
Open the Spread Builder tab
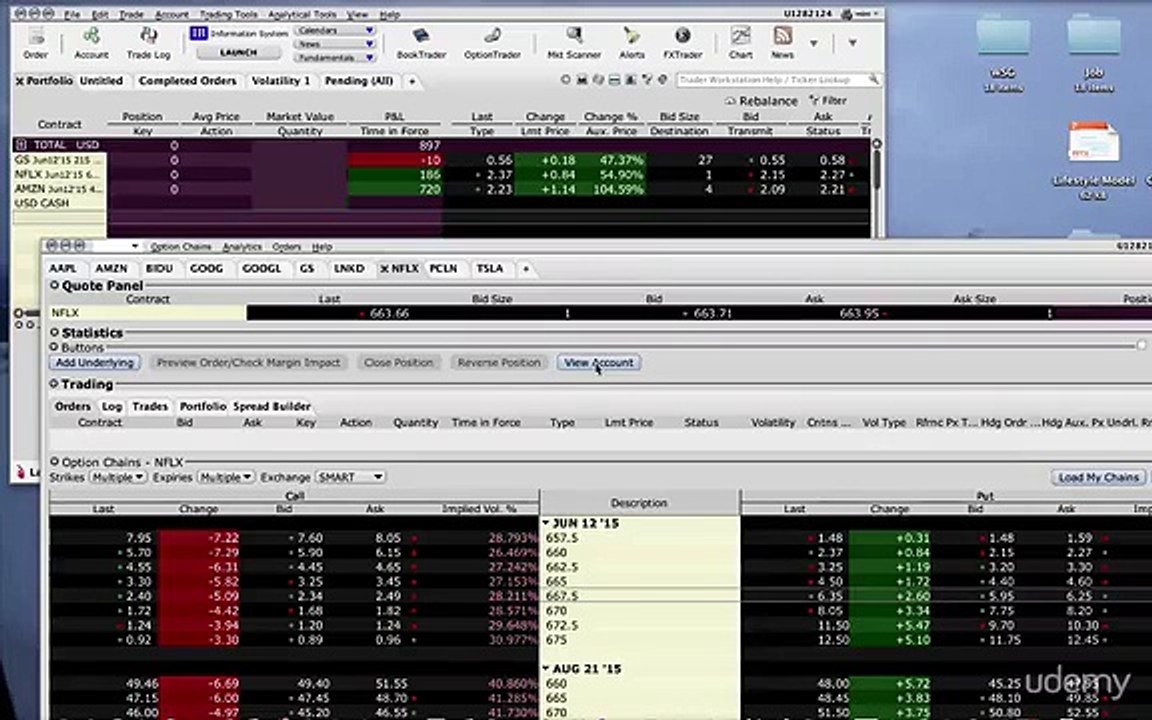272,406
